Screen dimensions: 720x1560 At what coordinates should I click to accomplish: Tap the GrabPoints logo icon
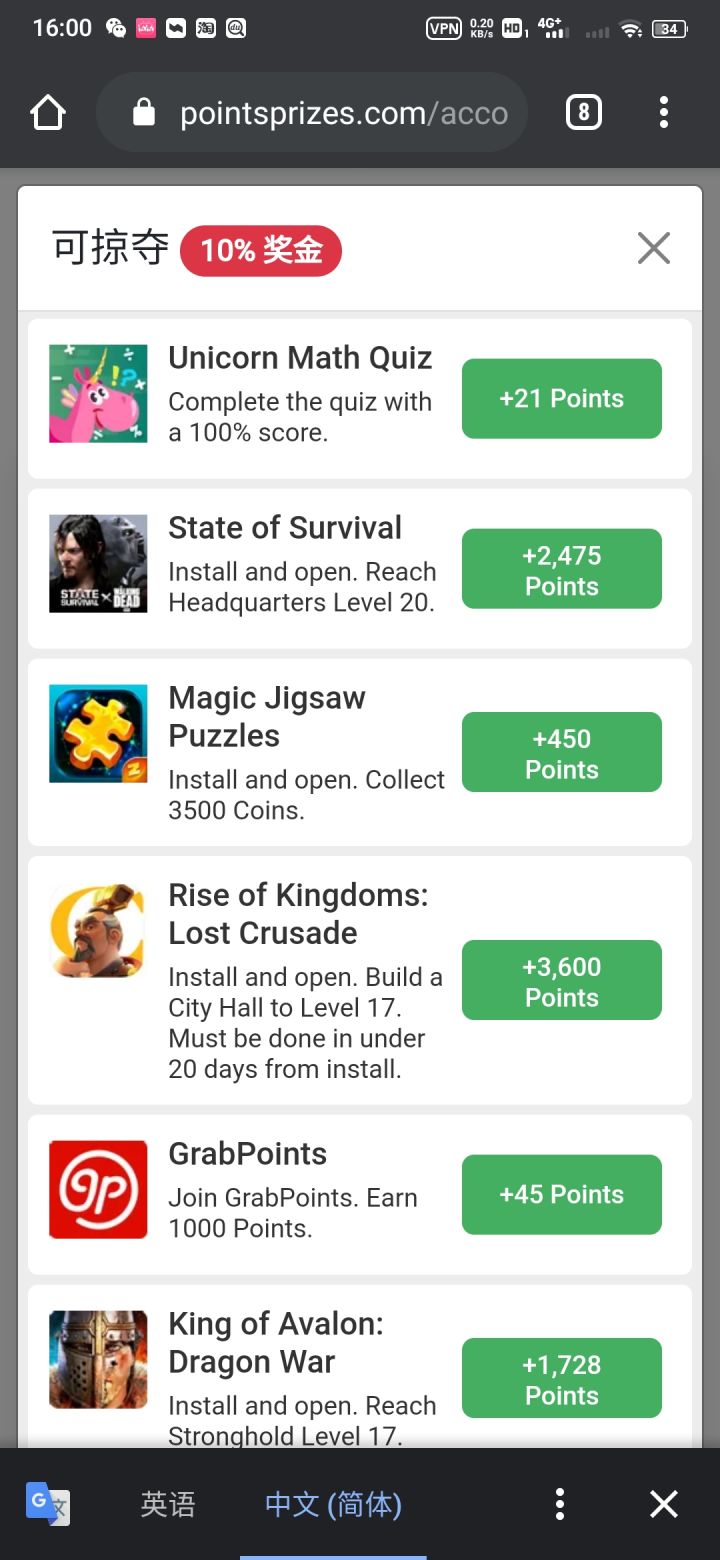(x=98, y=1190)
